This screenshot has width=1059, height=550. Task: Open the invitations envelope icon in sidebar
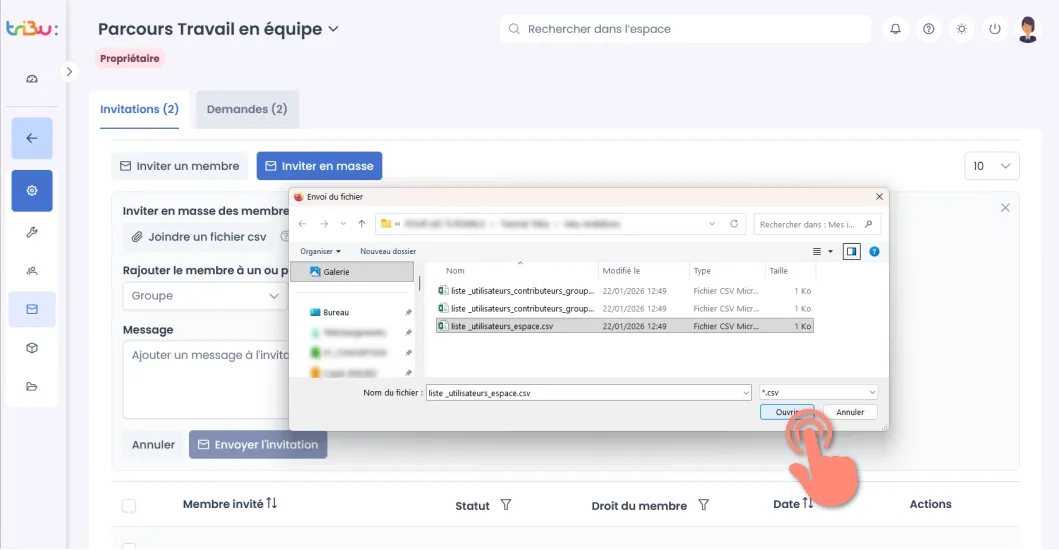(32, 309)
